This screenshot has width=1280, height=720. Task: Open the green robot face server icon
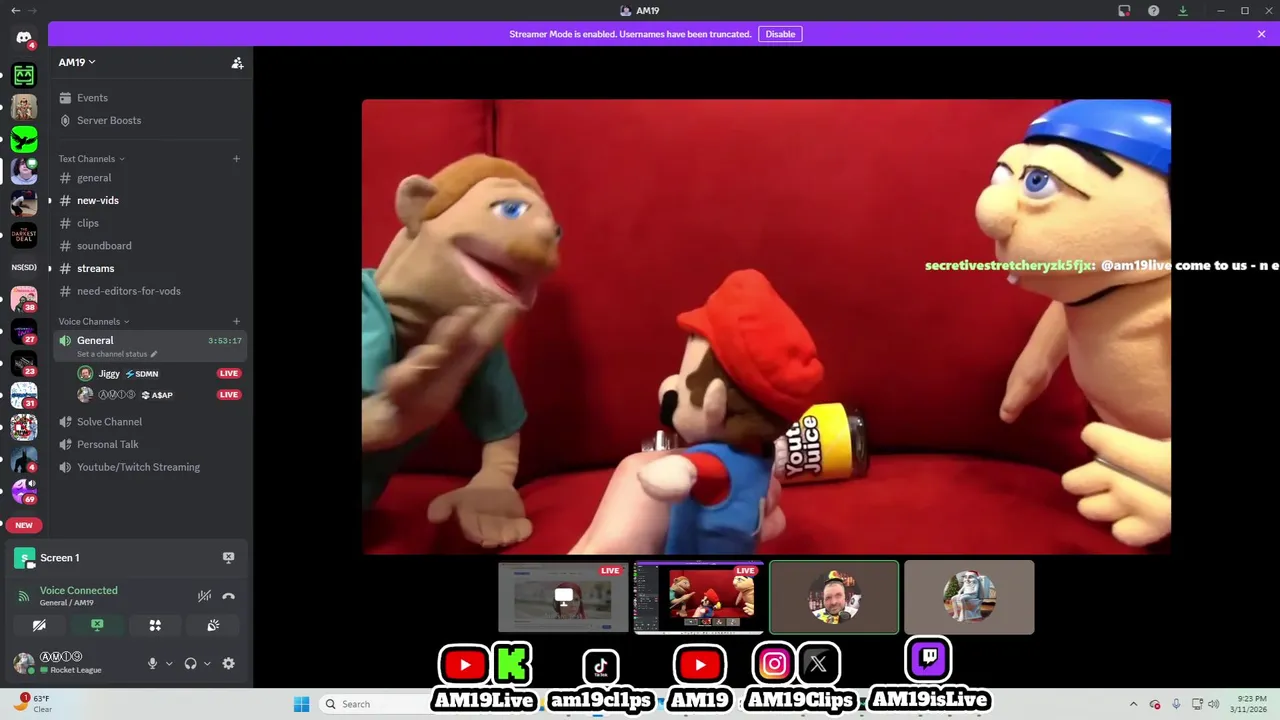point(24,75)
